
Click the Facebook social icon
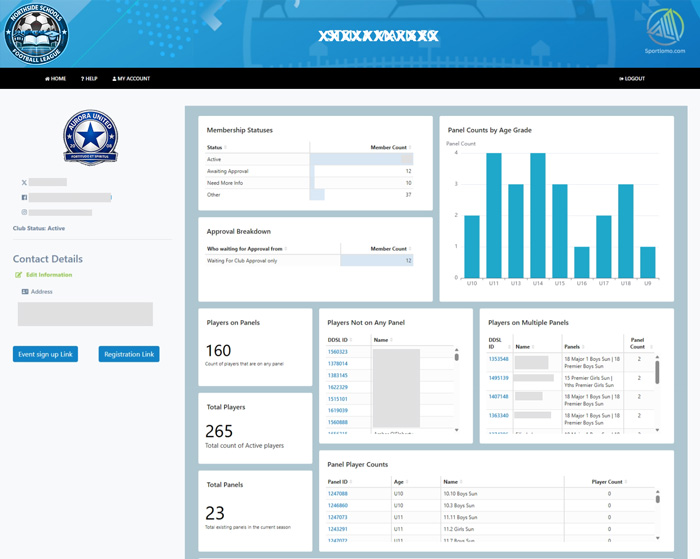click(24, 198)
